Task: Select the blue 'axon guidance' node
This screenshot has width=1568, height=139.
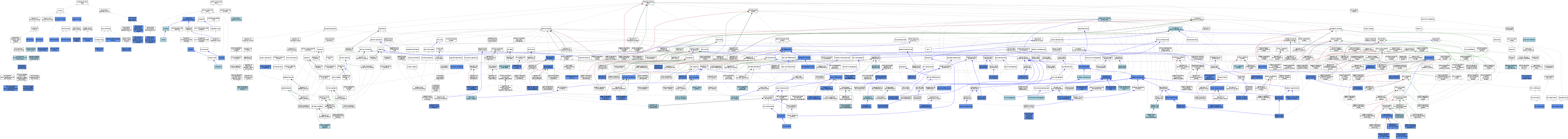Action: tap(787, 126)
